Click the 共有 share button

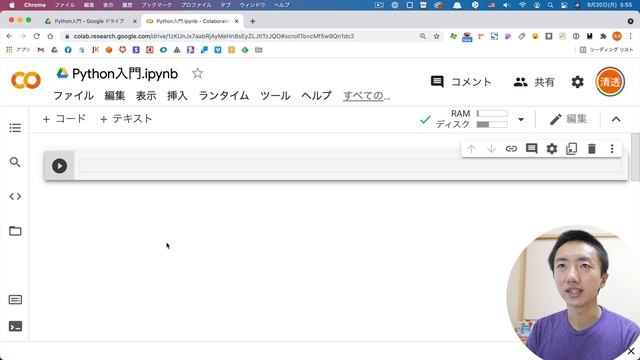coord(534,82)
